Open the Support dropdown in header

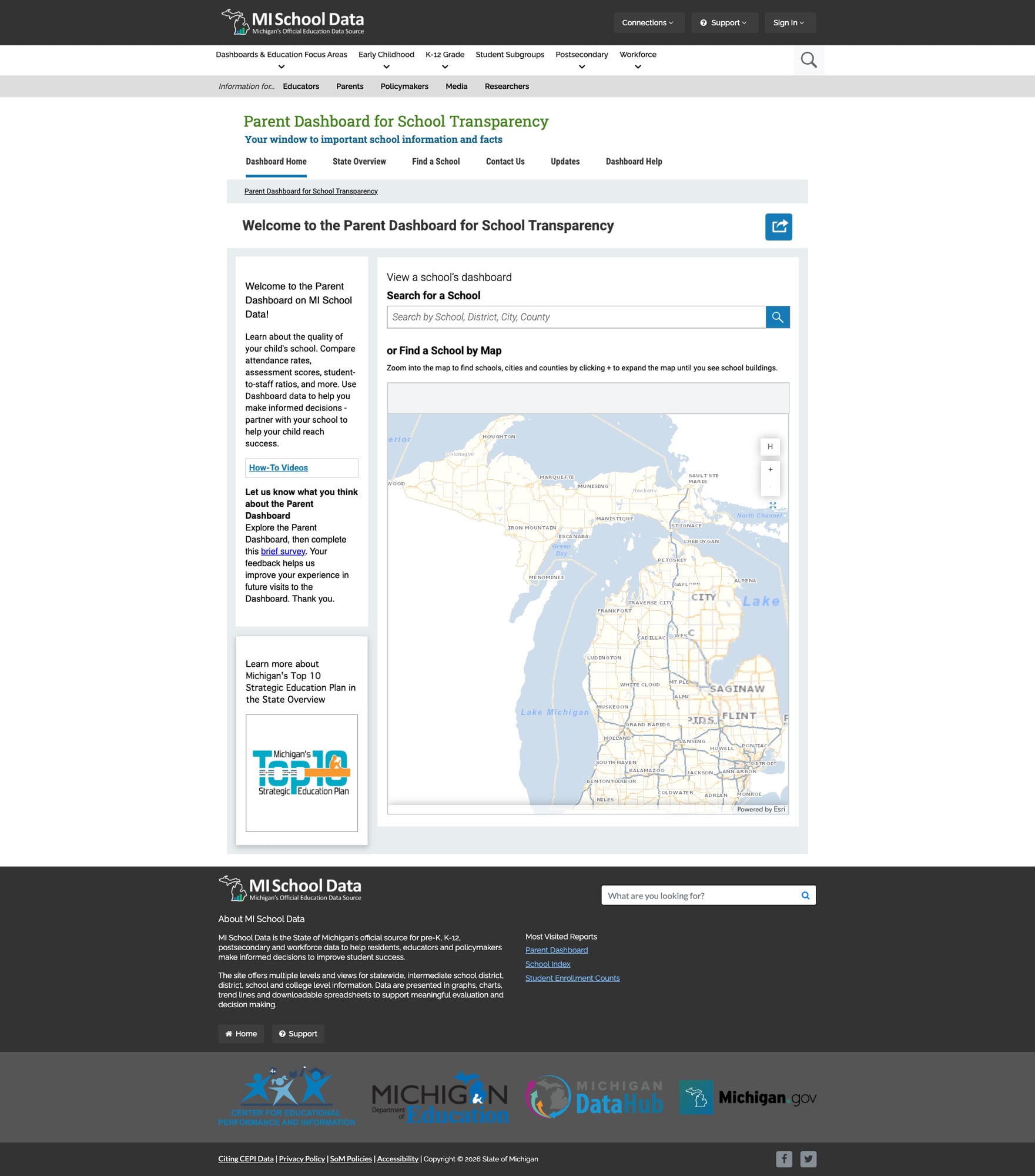pyautogui.click(x=724, y=22)
